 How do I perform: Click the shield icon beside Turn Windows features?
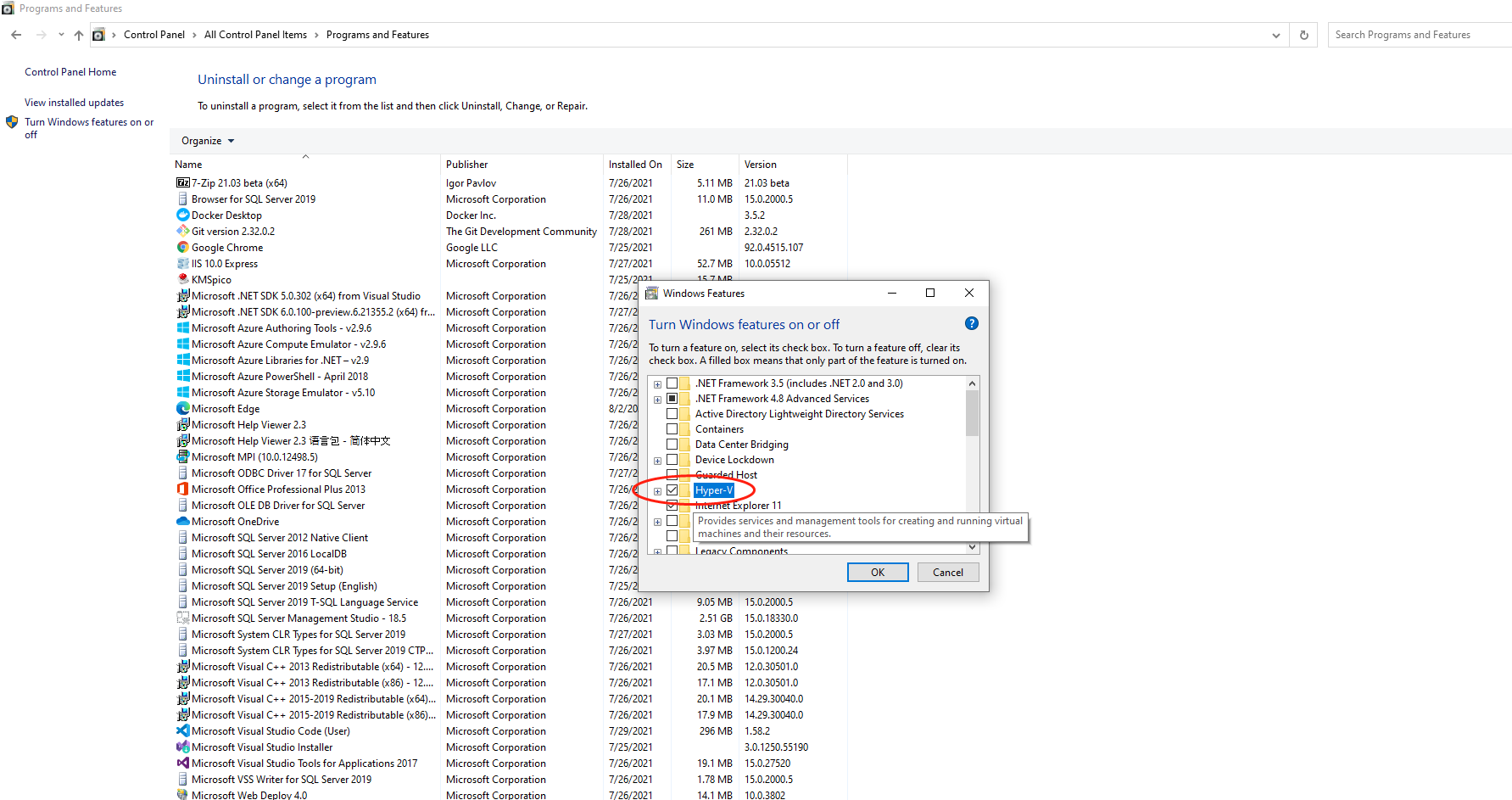tap(12, 122)
